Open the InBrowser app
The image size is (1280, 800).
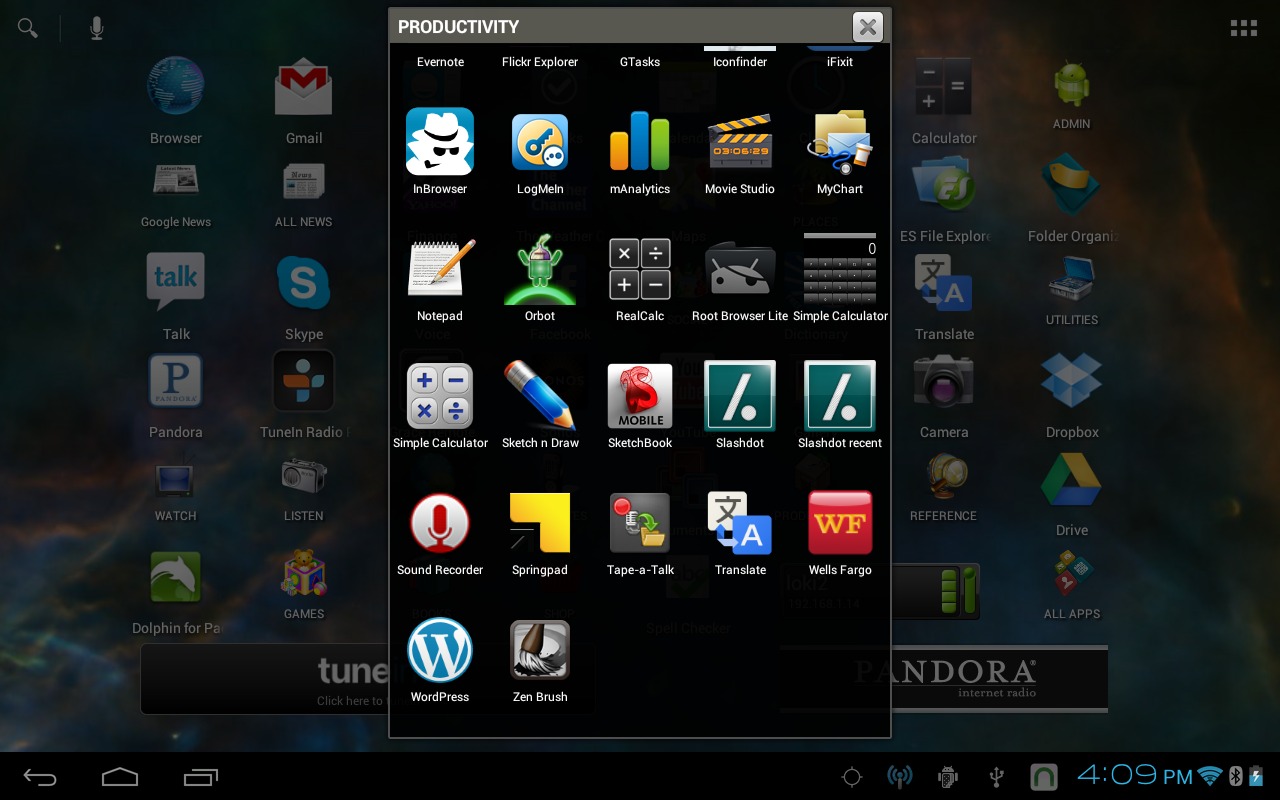440,151
